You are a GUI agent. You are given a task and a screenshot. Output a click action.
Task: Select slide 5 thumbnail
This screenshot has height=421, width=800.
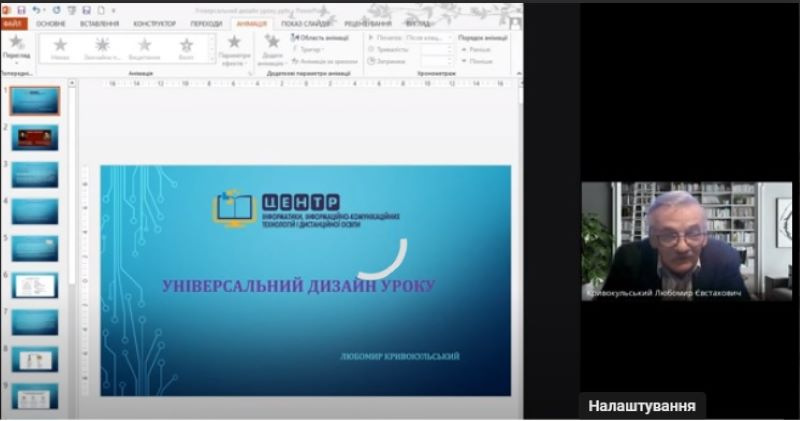coord(35,249)
